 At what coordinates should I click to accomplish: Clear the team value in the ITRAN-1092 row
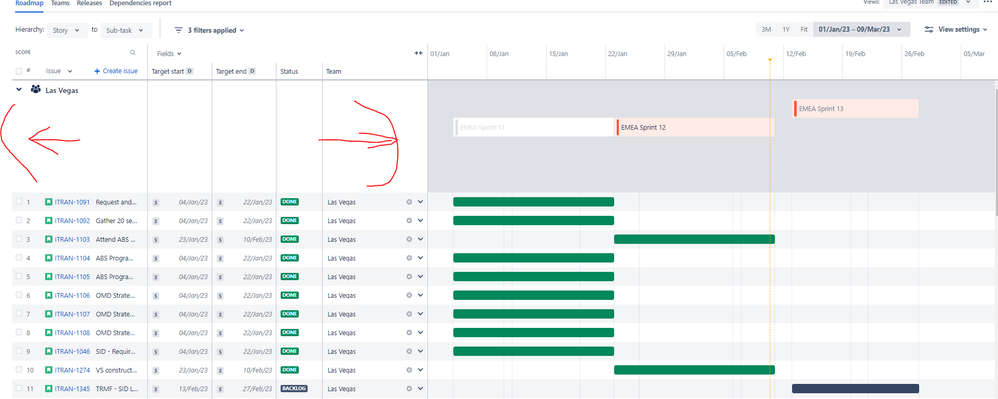point(409,221)
